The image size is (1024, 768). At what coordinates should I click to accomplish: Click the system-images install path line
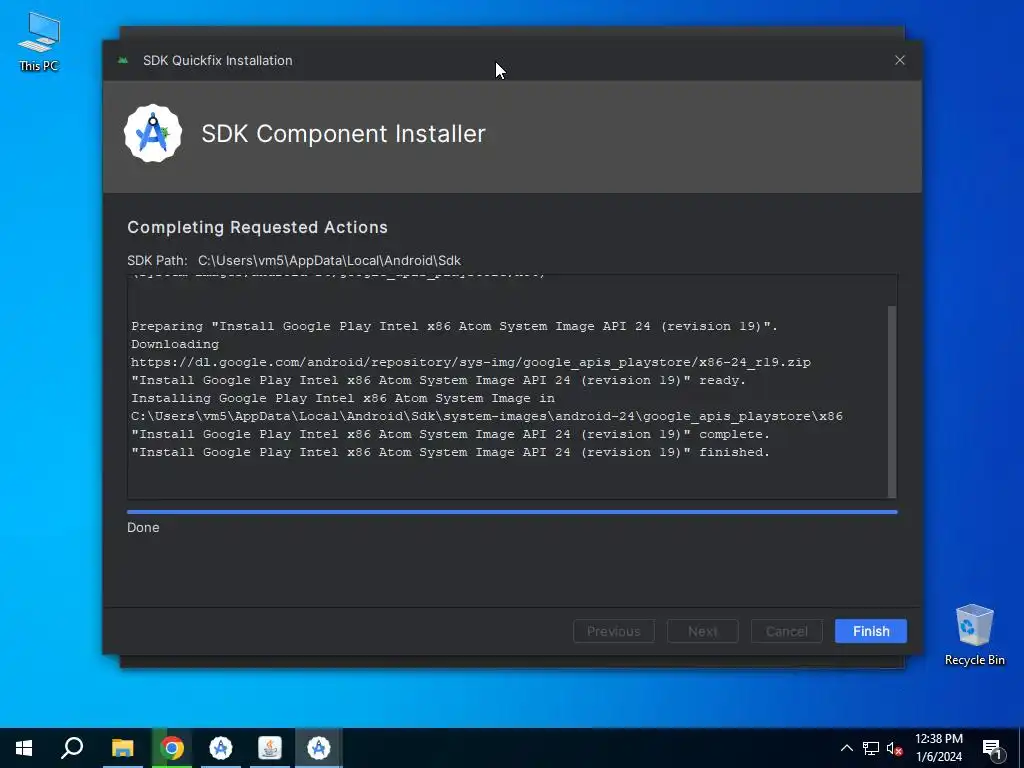[x=487, y=416]
